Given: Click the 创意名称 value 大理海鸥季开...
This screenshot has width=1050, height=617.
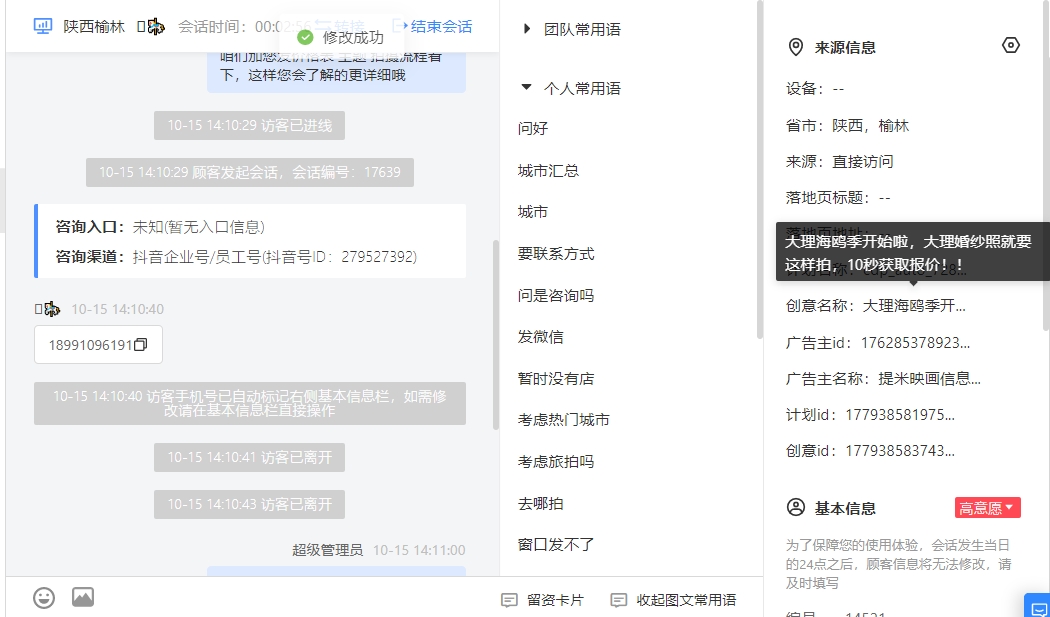Looking at the screenshot, I should point(914,306).
